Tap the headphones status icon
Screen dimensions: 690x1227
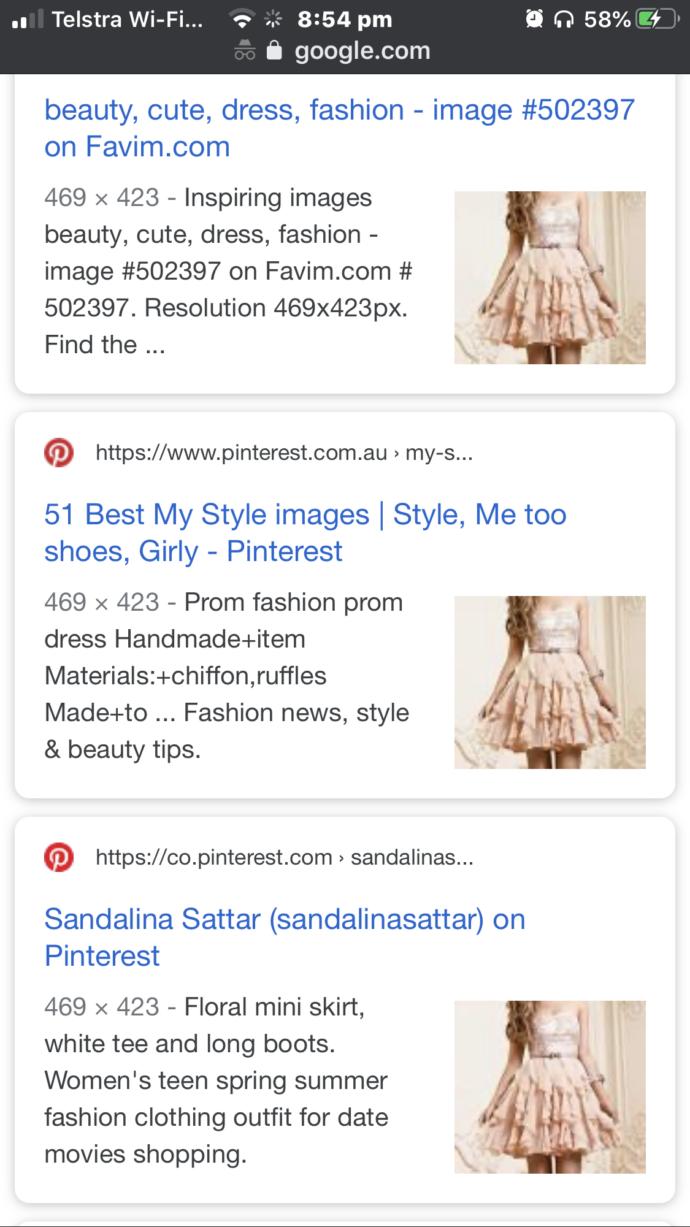pyautogui.click(x=564, y=19)
